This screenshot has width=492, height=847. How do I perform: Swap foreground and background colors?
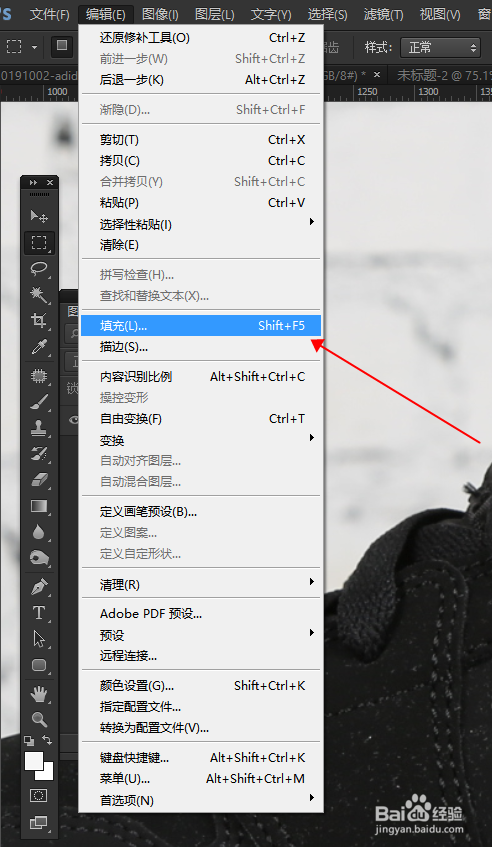click(x=48, y=741)
